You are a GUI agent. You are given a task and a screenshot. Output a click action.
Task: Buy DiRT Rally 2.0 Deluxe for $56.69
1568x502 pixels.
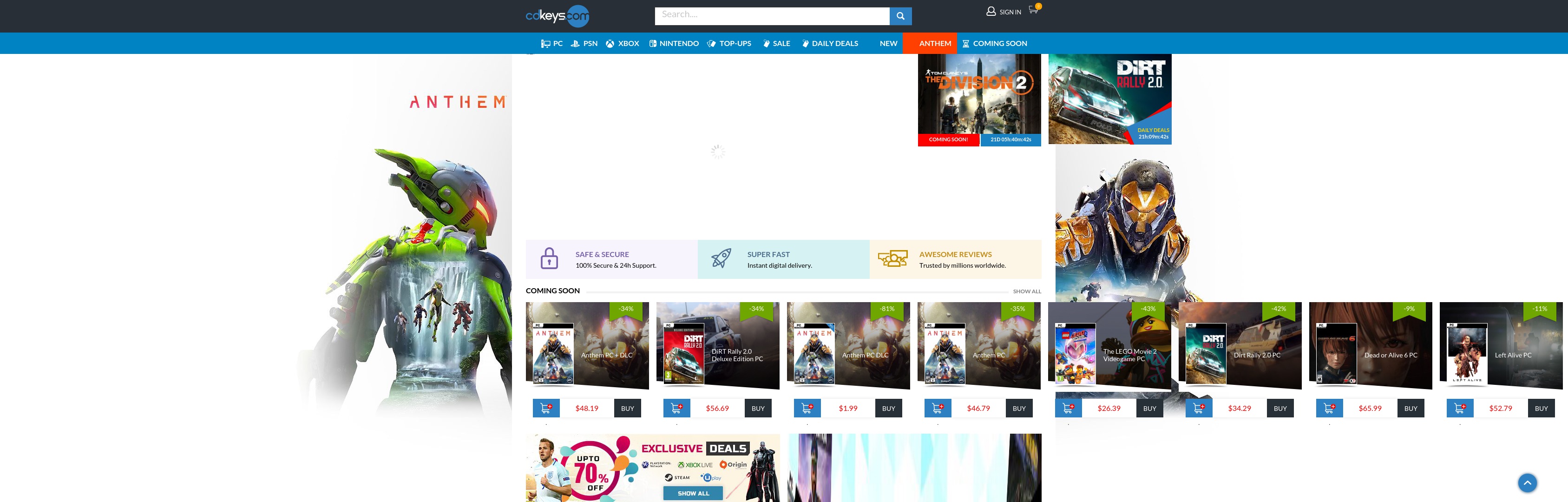point(758,408)
